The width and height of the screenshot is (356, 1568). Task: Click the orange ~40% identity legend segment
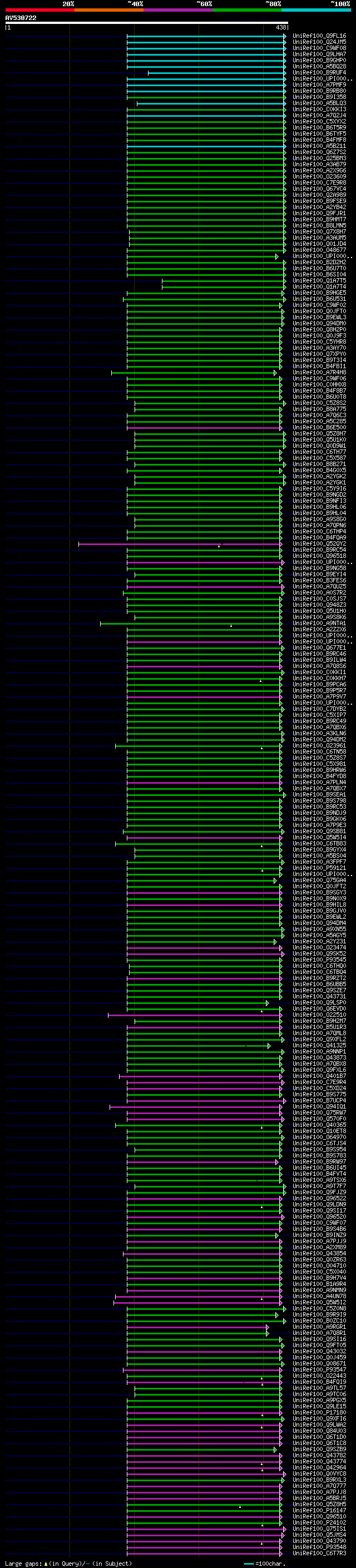(109, 10)
